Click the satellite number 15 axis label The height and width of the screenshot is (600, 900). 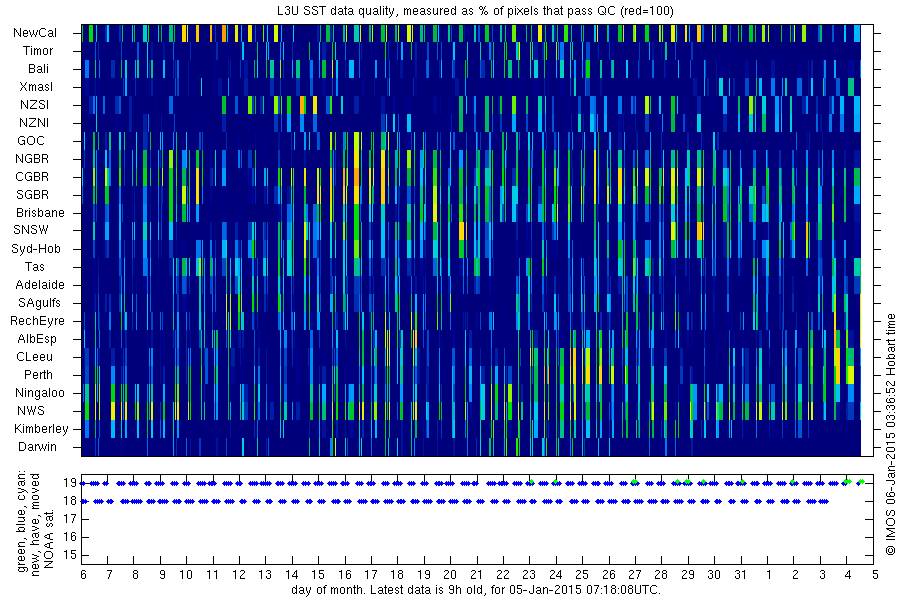70,555
